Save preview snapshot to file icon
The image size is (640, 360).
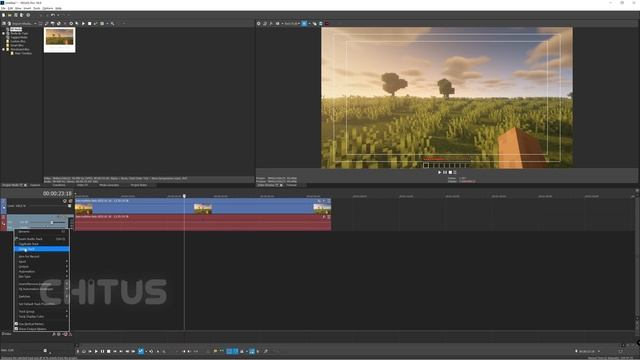click(320, 24)
